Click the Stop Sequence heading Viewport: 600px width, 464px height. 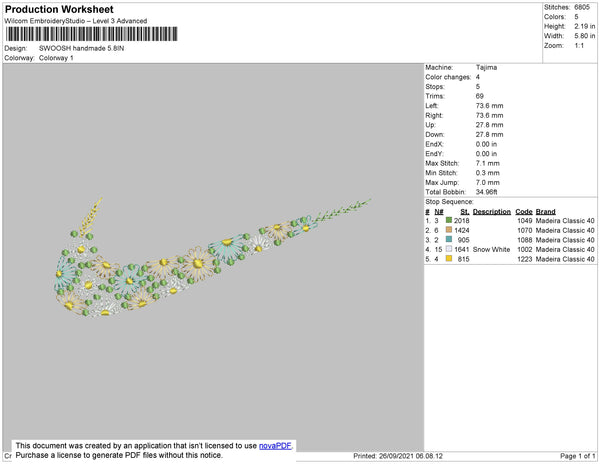tap(450, 202)
